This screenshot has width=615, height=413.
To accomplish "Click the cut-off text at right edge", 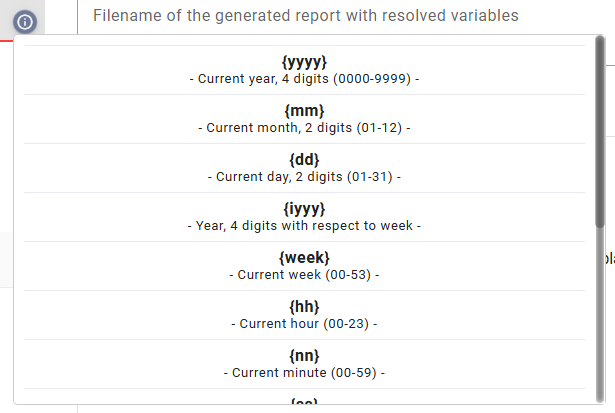I will (610, 258).
